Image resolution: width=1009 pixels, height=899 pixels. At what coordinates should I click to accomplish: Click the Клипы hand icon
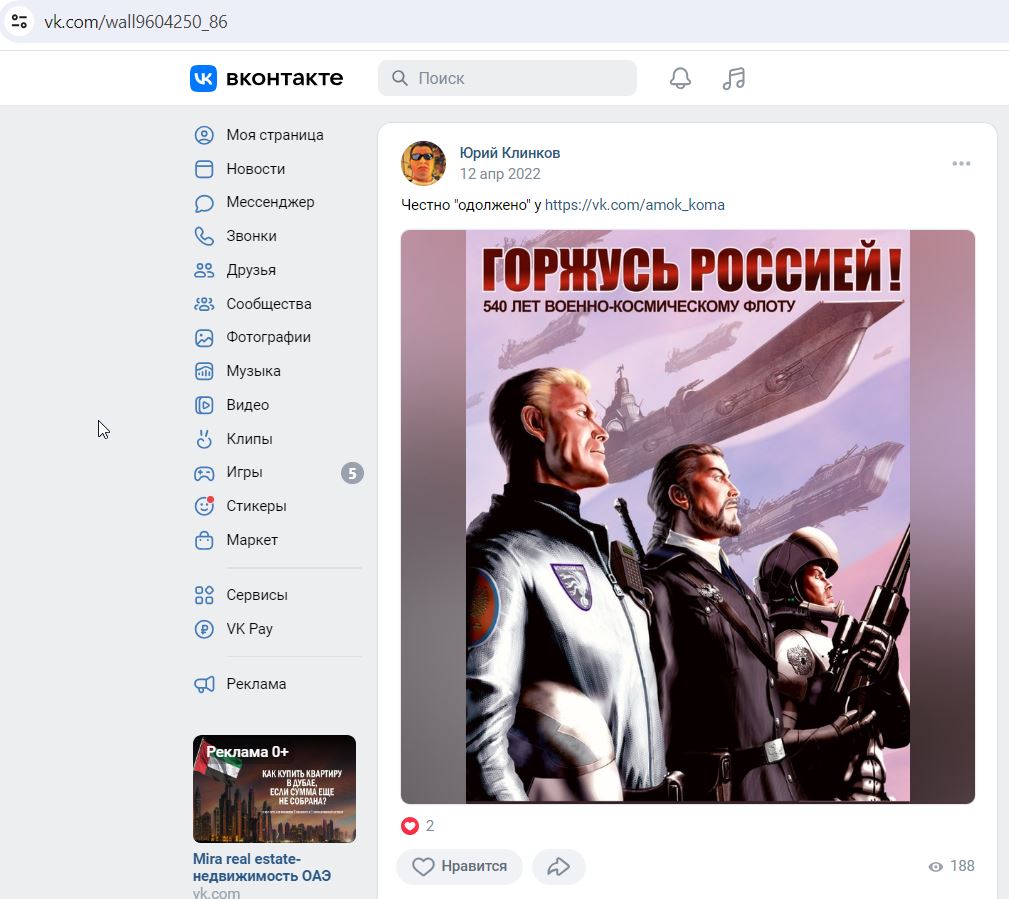[x=204, y=439]
